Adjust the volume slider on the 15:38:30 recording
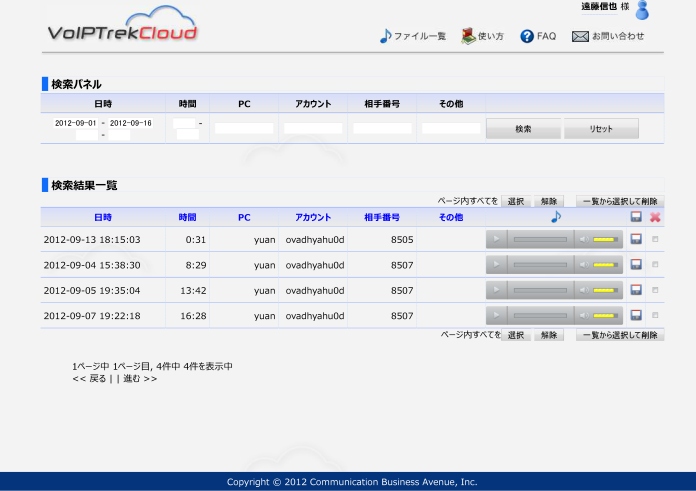The image size is (696, 491). [604, 265]
